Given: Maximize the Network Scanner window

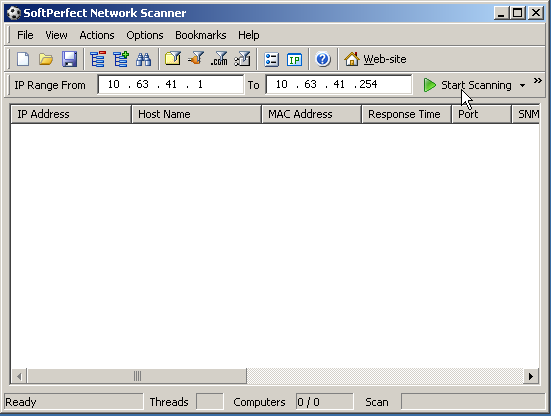Looking at the screenshot, I should 517,13.
